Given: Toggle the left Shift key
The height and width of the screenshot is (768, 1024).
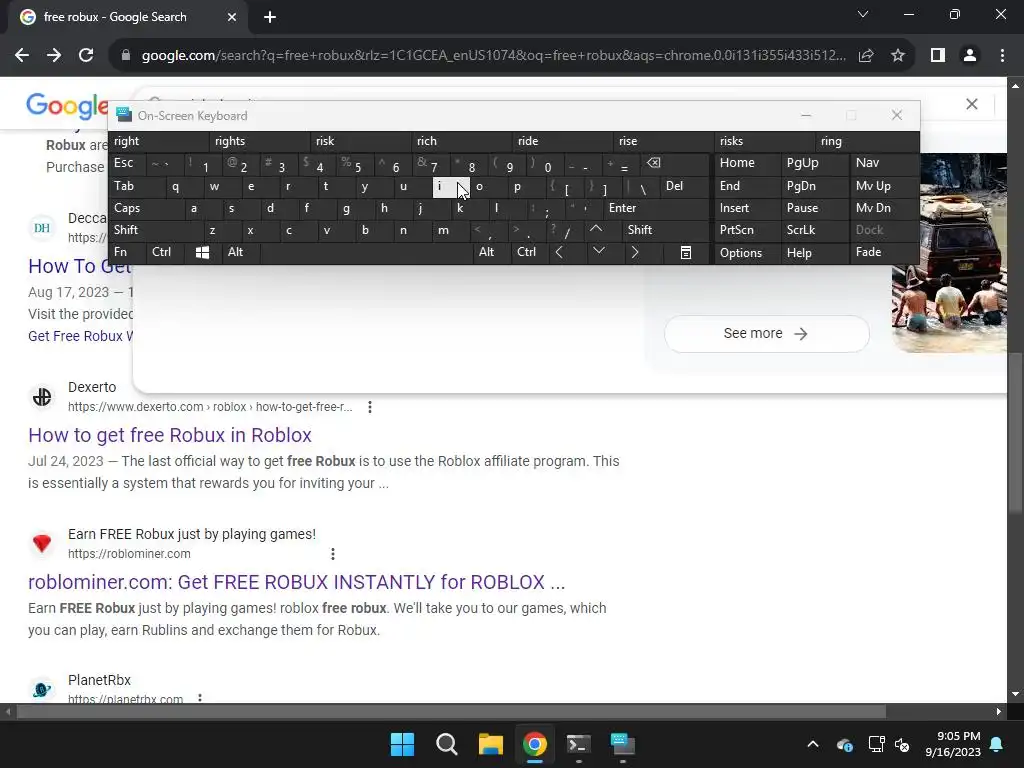Looking at the screenshot, I should 155,230.
